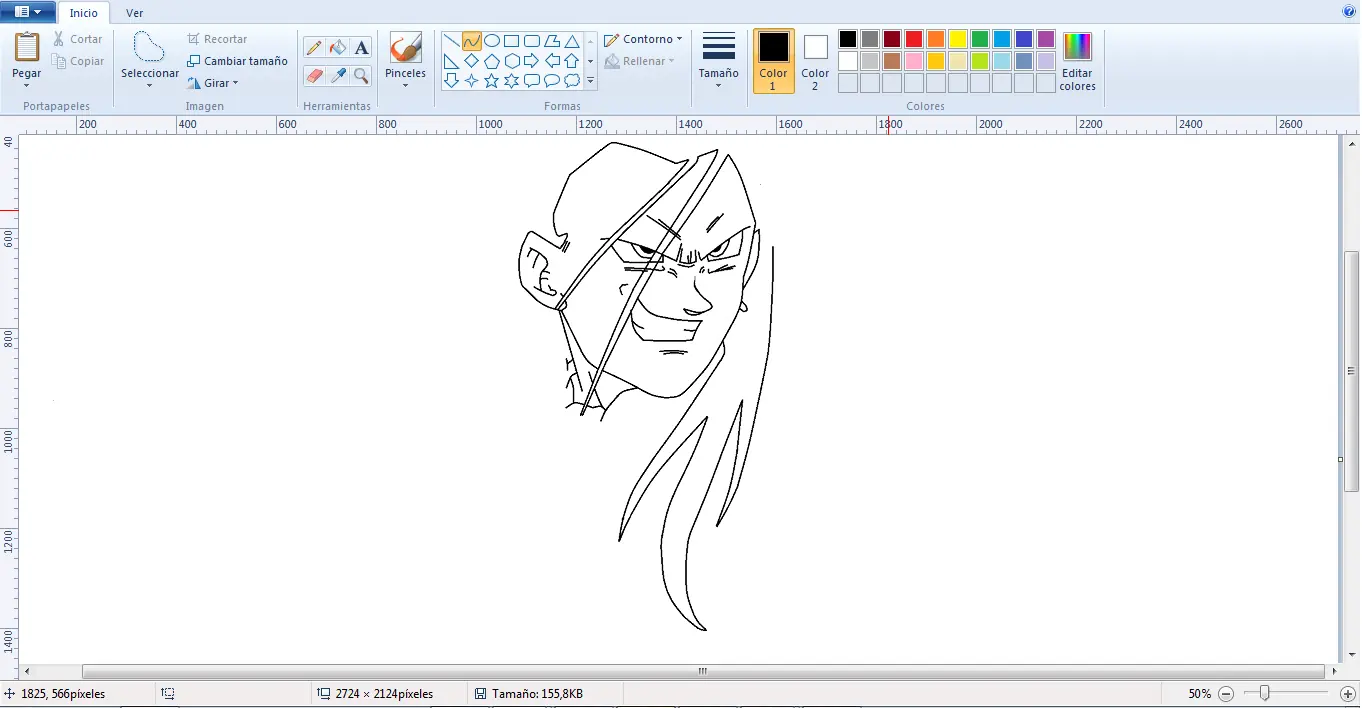
Task: Pick the dark gray color swatch
Action: [x=870, y=39]
